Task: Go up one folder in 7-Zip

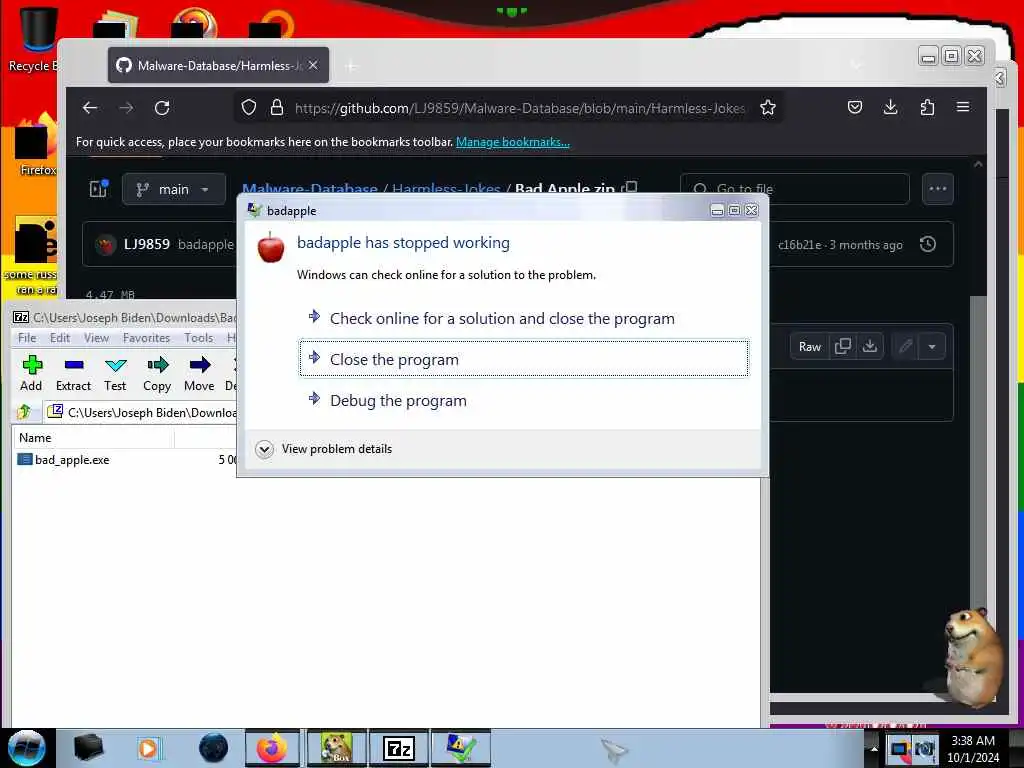Action: tap(25, 412)
